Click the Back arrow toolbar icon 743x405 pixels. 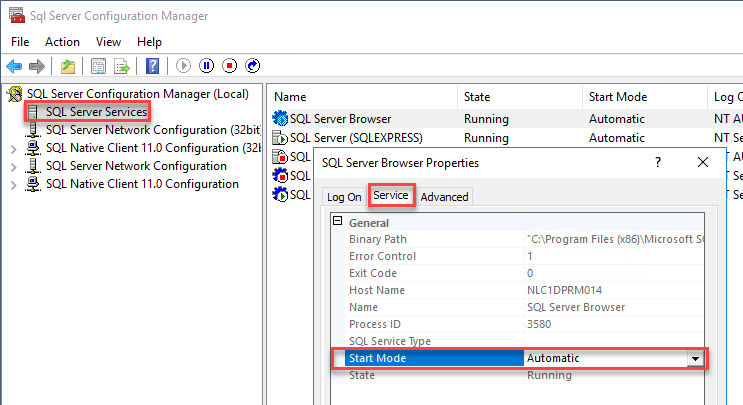(14, 66)
